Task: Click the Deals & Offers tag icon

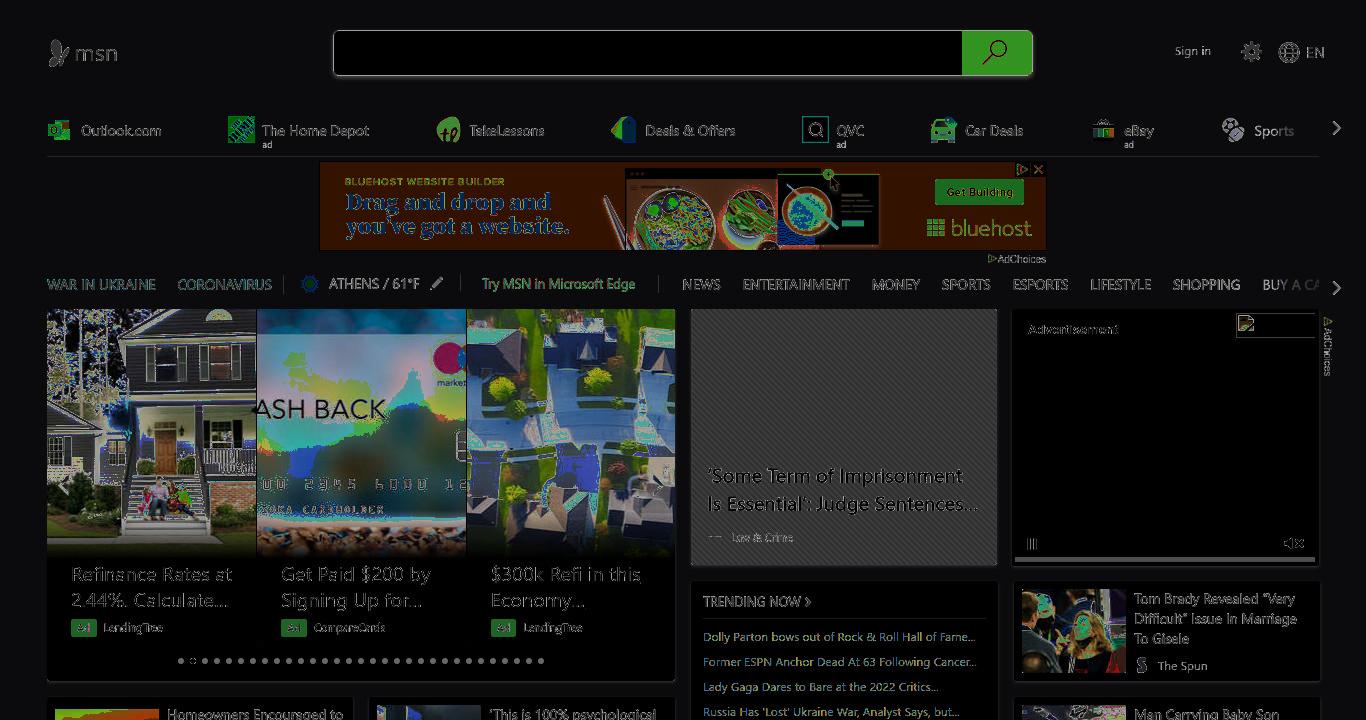Action: (624, 130)
